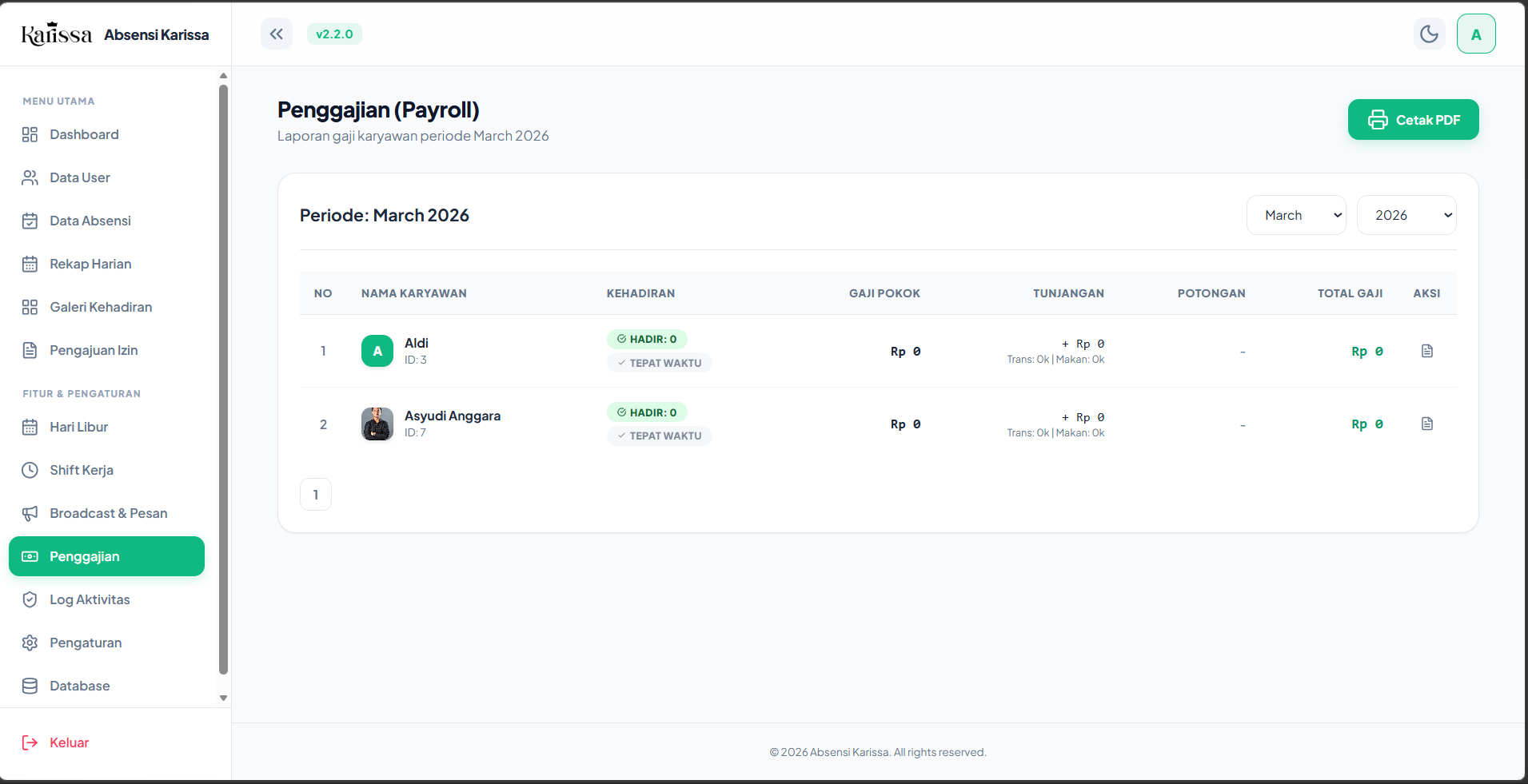Collapse the sidebar with the double-chevron icon
The height and width of the screenshot is (784, 1528).
pos(277,34)
